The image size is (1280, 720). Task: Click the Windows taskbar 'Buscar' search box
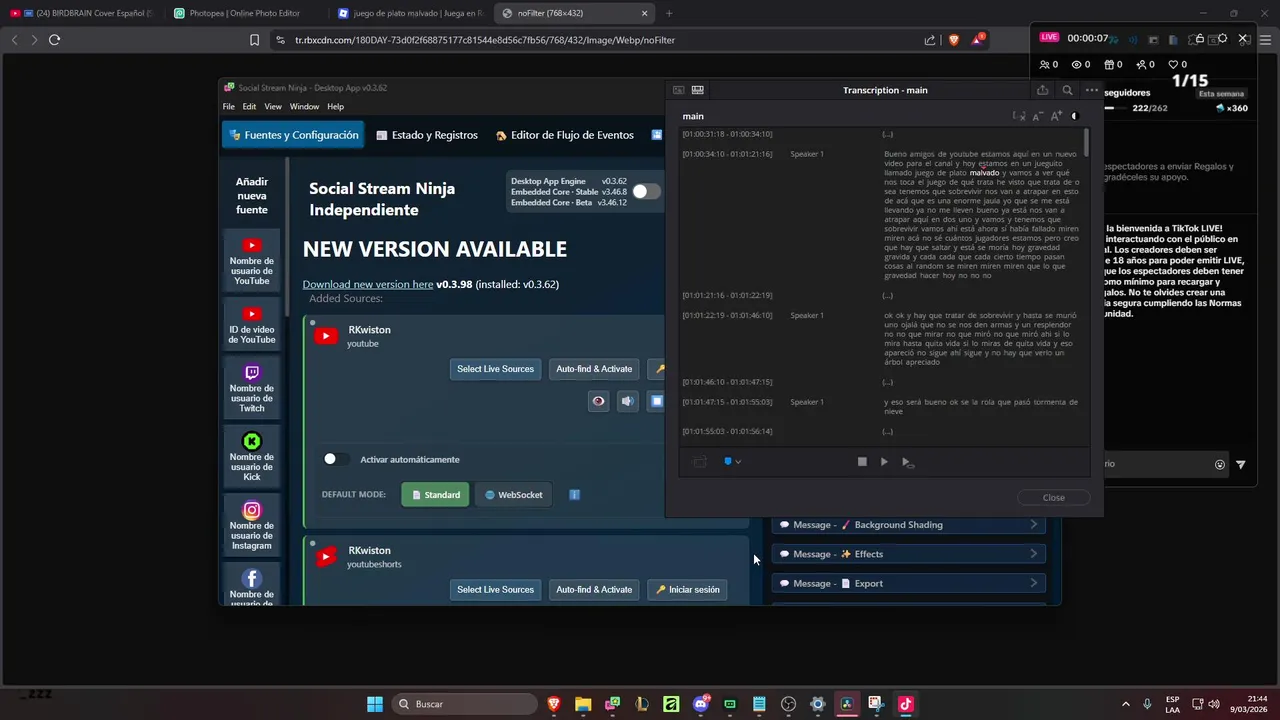(464, 704)
